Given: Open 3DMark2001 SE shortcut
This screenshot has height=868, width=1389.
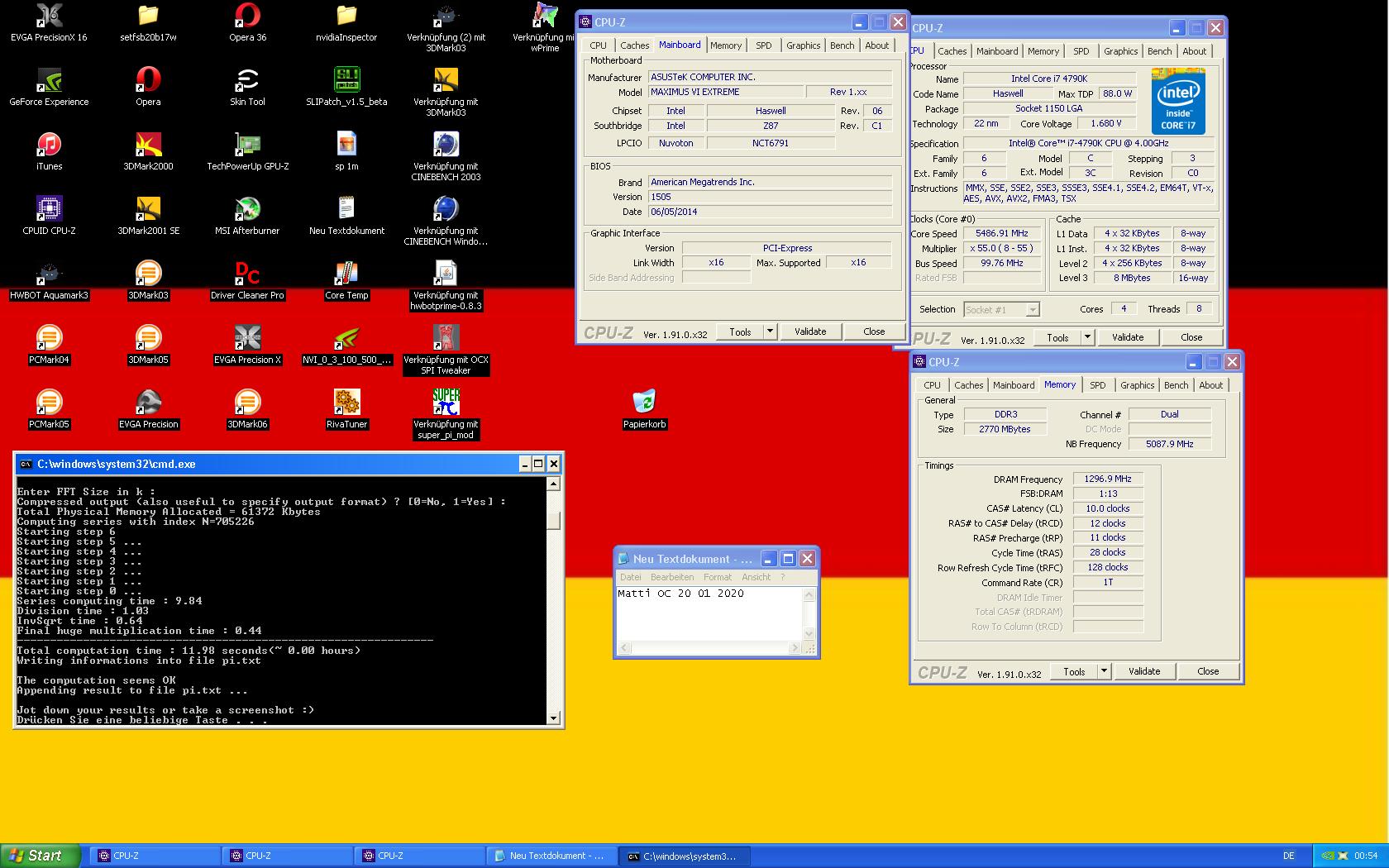Looking at the screenshot, I should pyautogui.click(x=148, y=216).
